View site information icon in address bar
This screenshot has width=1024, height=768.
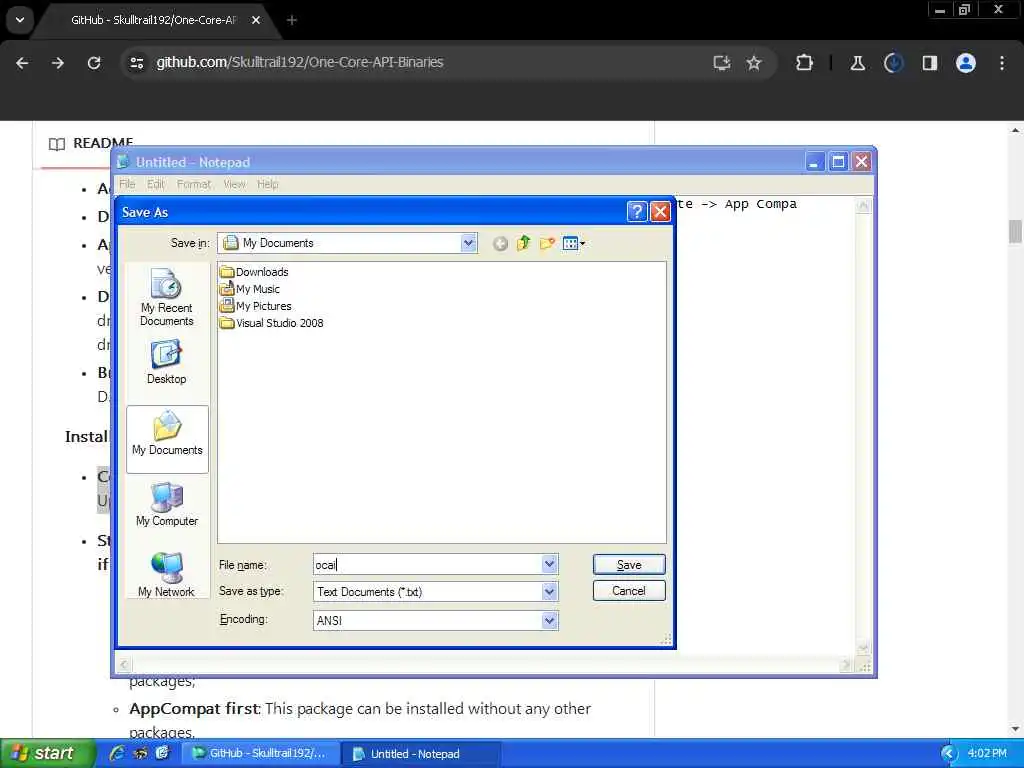tap(136, 63)
